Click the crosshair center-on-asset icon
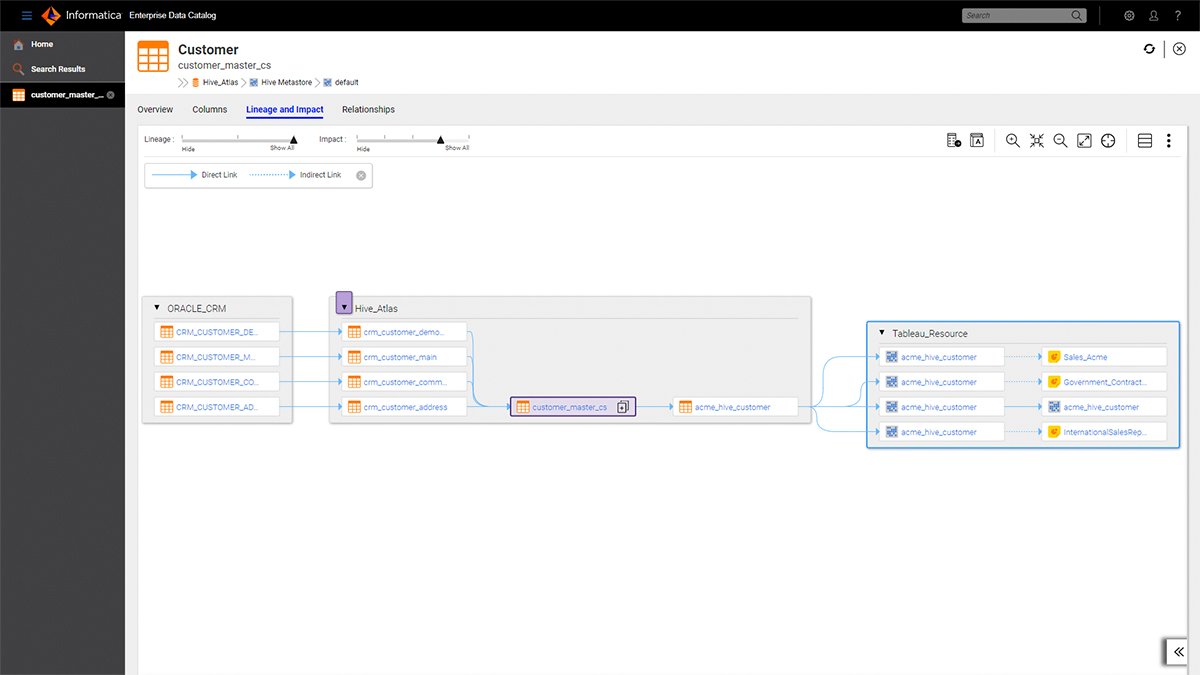 tap(1108, 141)
